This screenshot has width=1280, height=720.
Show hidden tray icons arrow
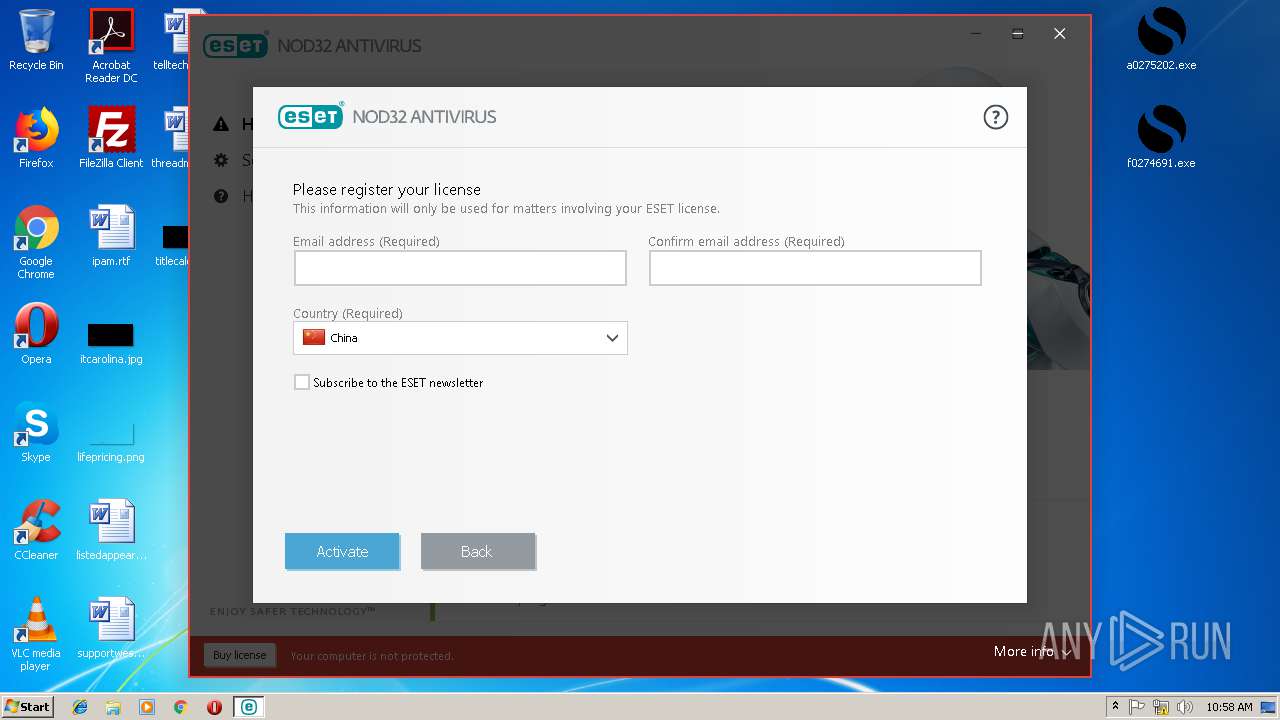pyautogui.click(x=1115, y=707)
